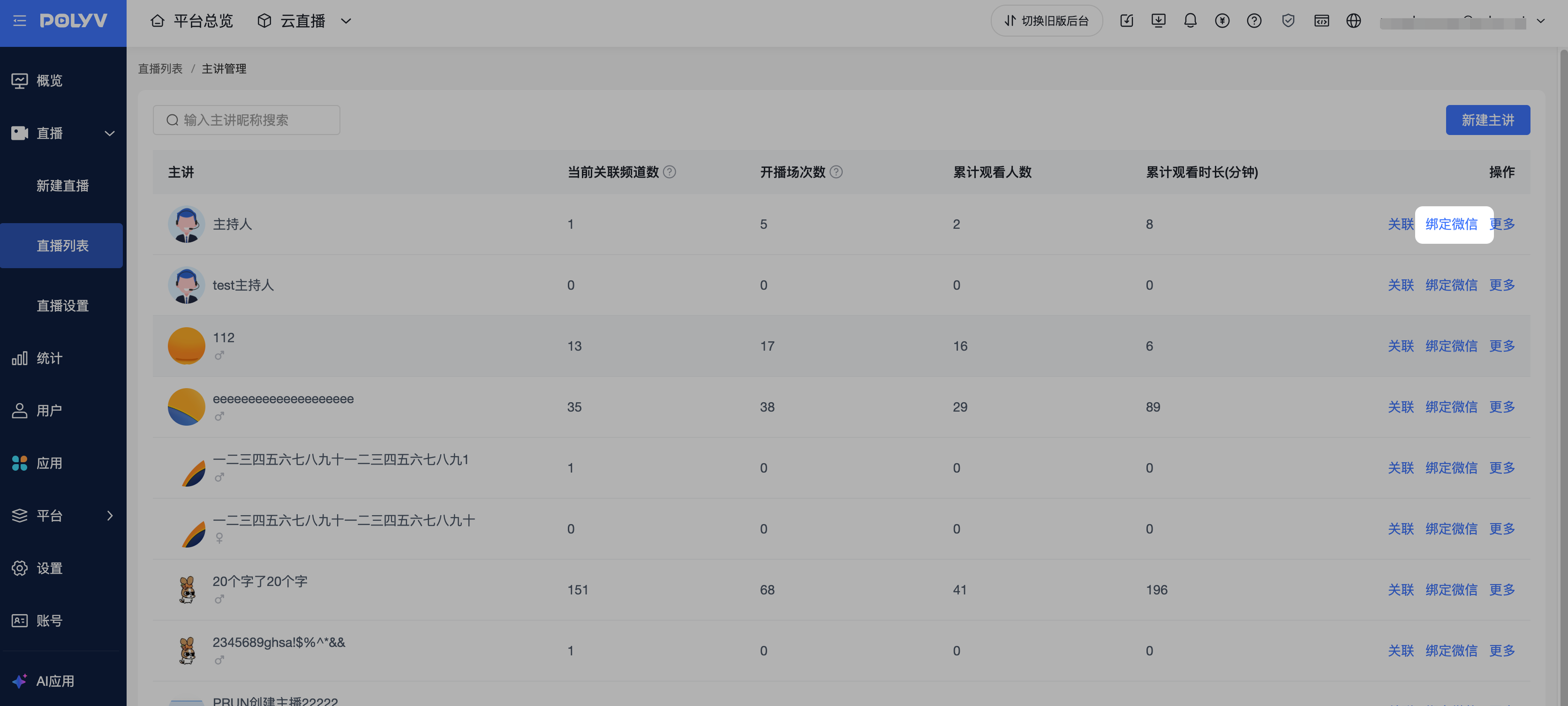Focus the 输入主讲昵称搜索 search field
1568x706 pixels.
pos(247,120)
